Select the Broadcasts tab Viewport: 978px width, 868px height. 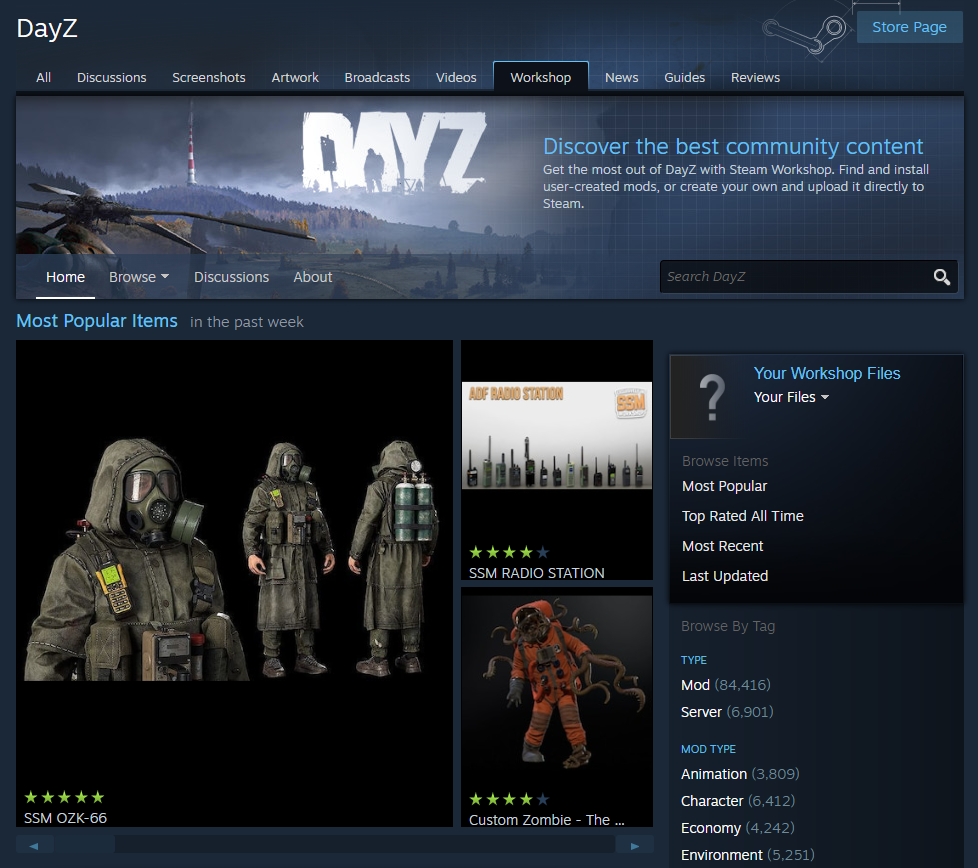click(x=377, y=77)
